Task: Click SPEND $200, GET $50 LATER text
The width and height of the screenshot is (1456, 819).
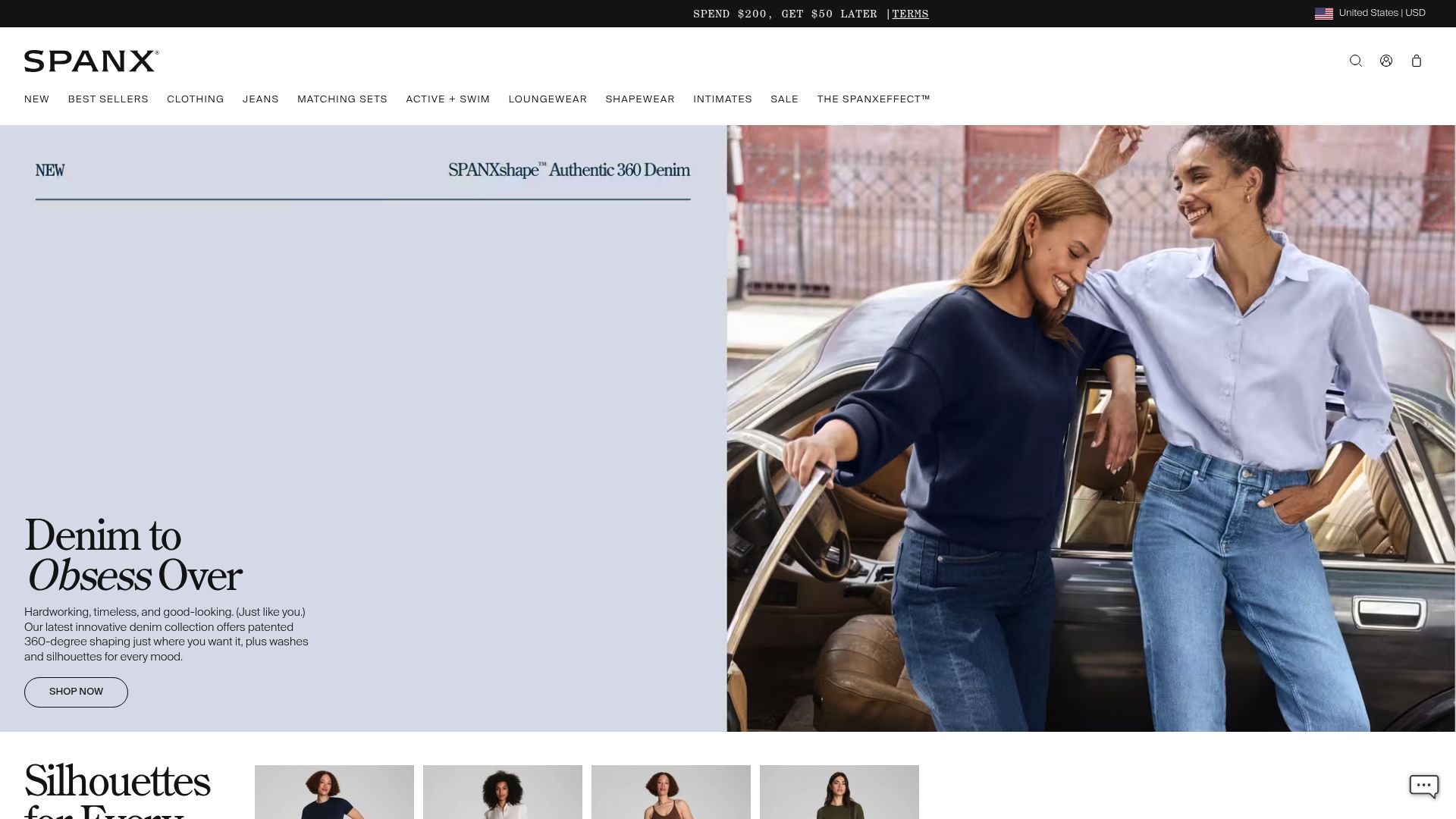Action: click(785, 14)
